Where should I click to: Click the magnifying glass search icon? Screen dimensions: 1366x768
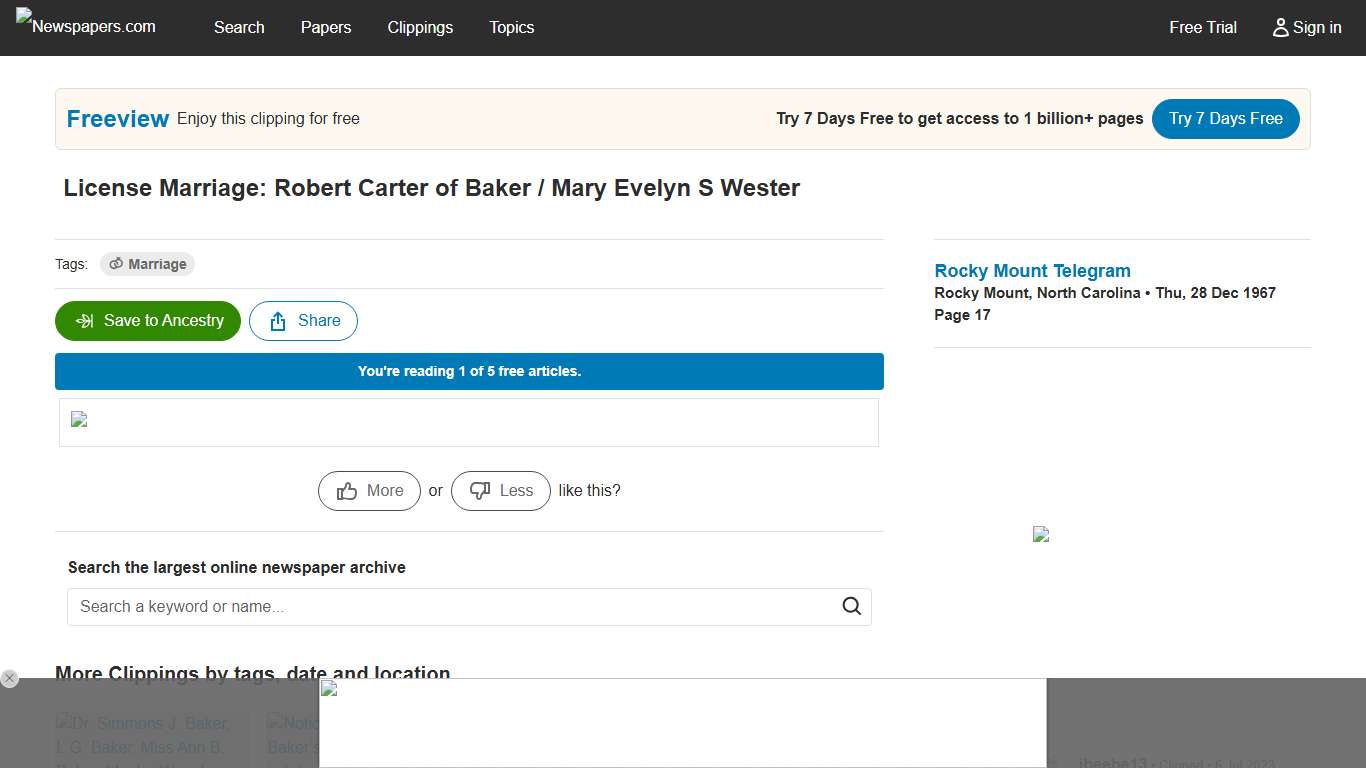coord(851,606)
